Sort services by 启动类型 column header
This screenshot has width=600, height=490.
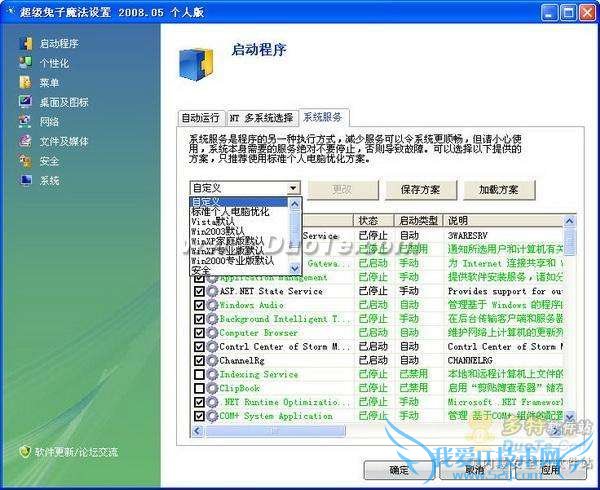[x=418, y=220]
